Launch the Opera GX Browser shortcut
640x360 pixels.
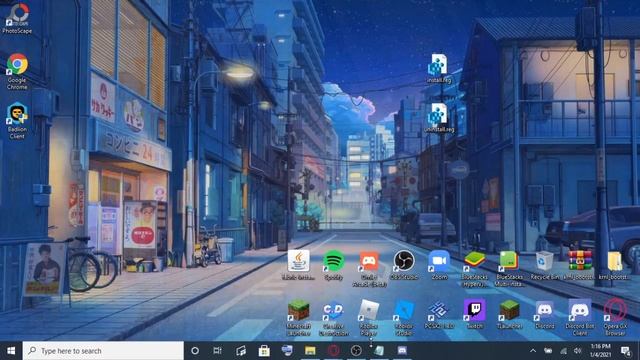coord(615,318)
